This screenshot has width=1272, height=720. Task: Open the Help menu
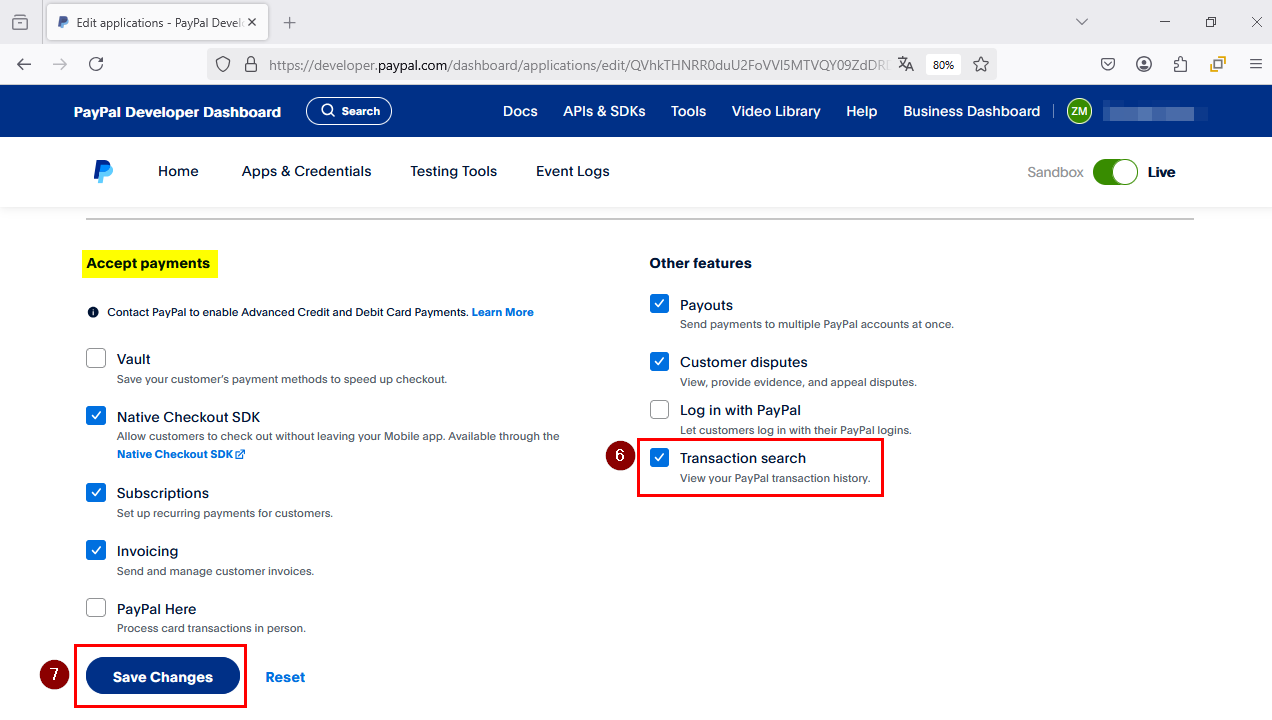(861, 111)
